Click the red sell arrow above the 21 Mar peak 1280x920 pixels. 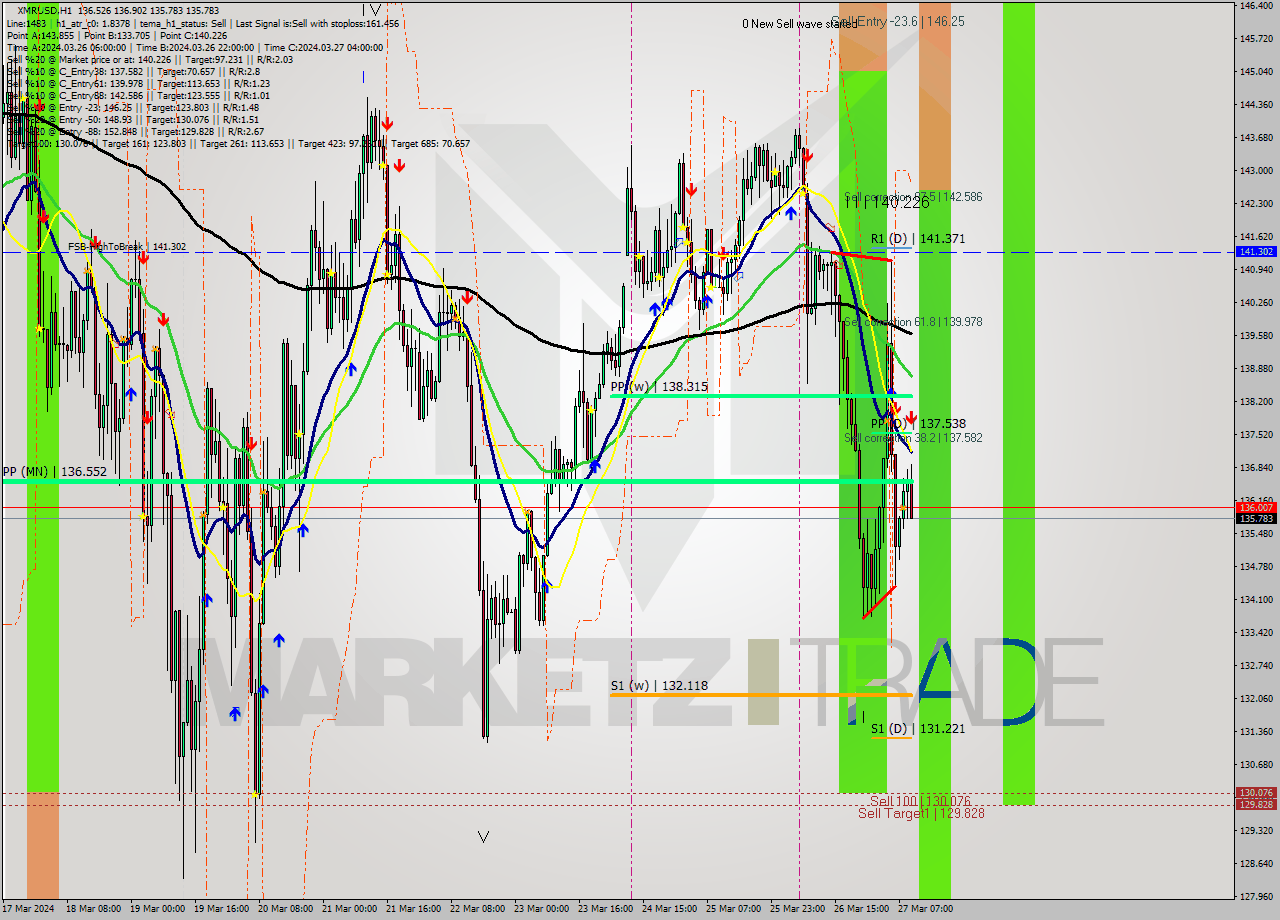coord(387,126)
